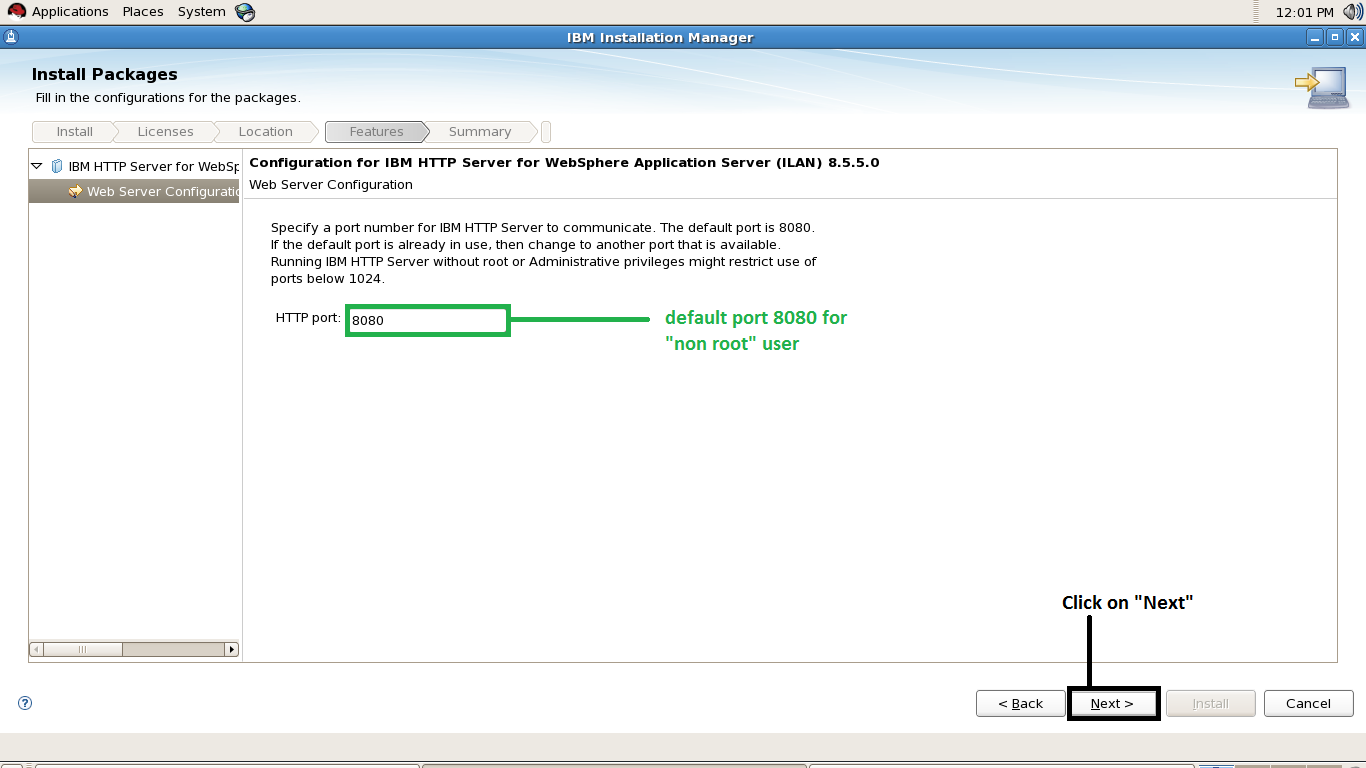Click the Web Server Configuration icon
The width and height of the screenshot is (1366, 768).
tap(76, 191)
